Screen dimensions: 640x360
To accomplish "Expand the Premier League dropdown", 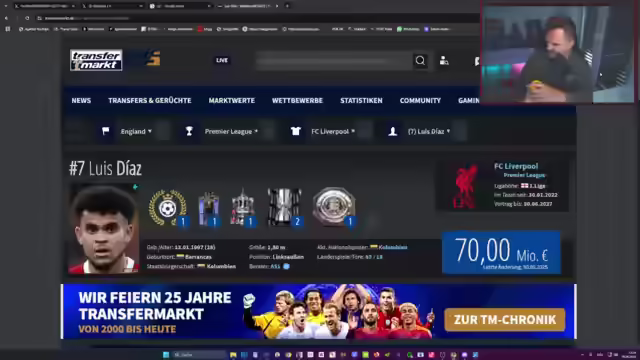I will pyautogui.click(x=231, y=131).
